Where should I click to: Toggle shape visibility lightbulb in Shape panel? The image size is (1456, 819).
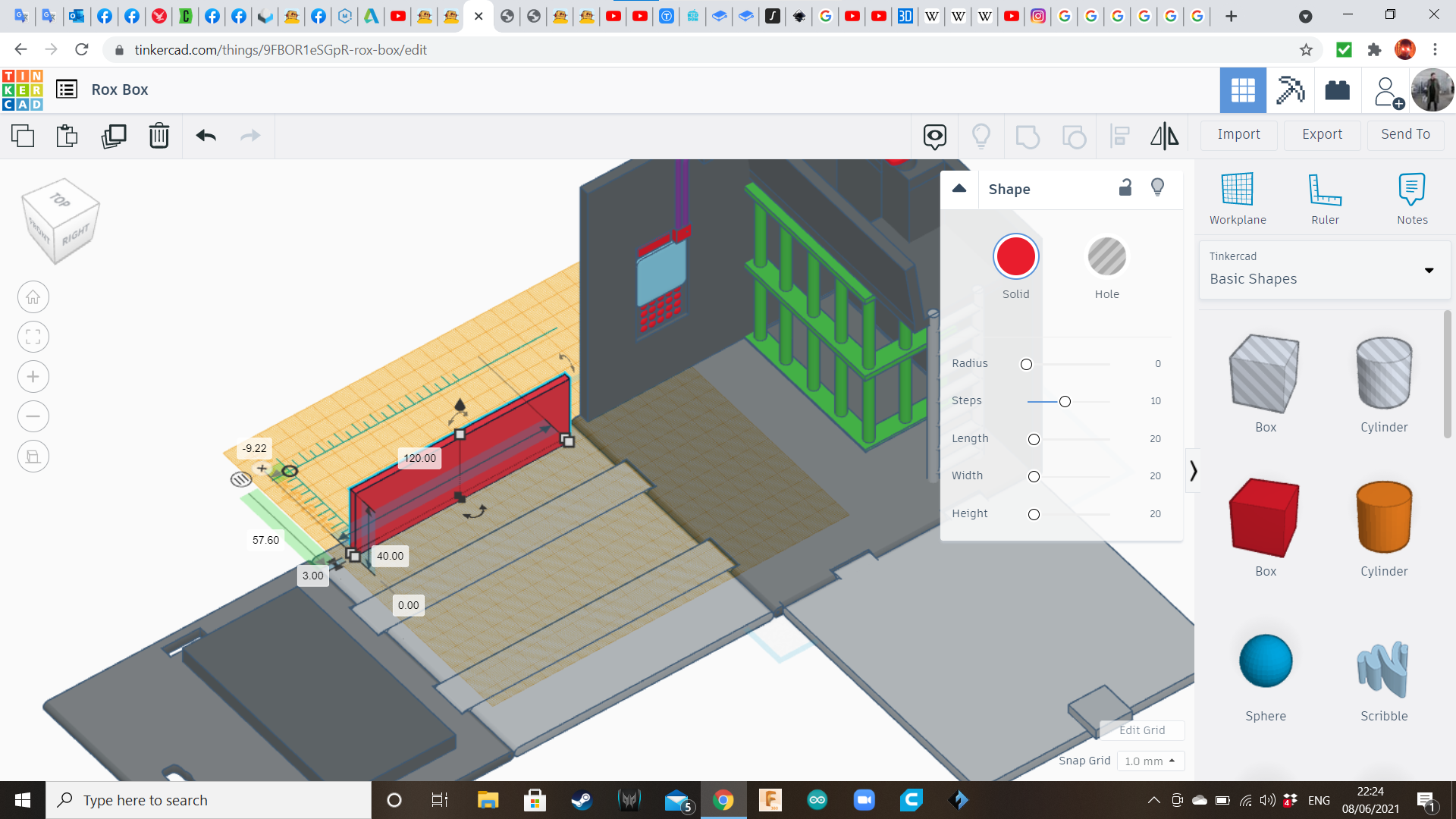[1157, 188]
